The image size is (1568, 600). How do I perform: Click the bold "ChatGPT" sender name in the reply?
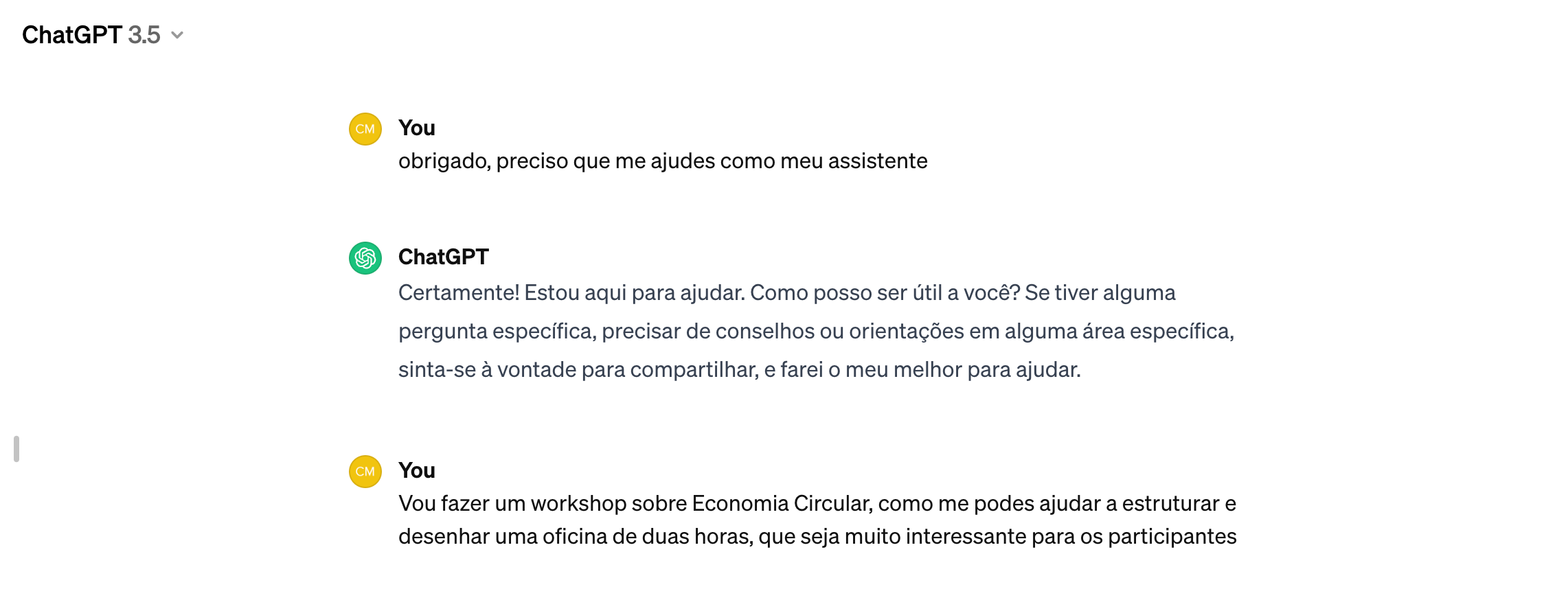tap(444, 257)
